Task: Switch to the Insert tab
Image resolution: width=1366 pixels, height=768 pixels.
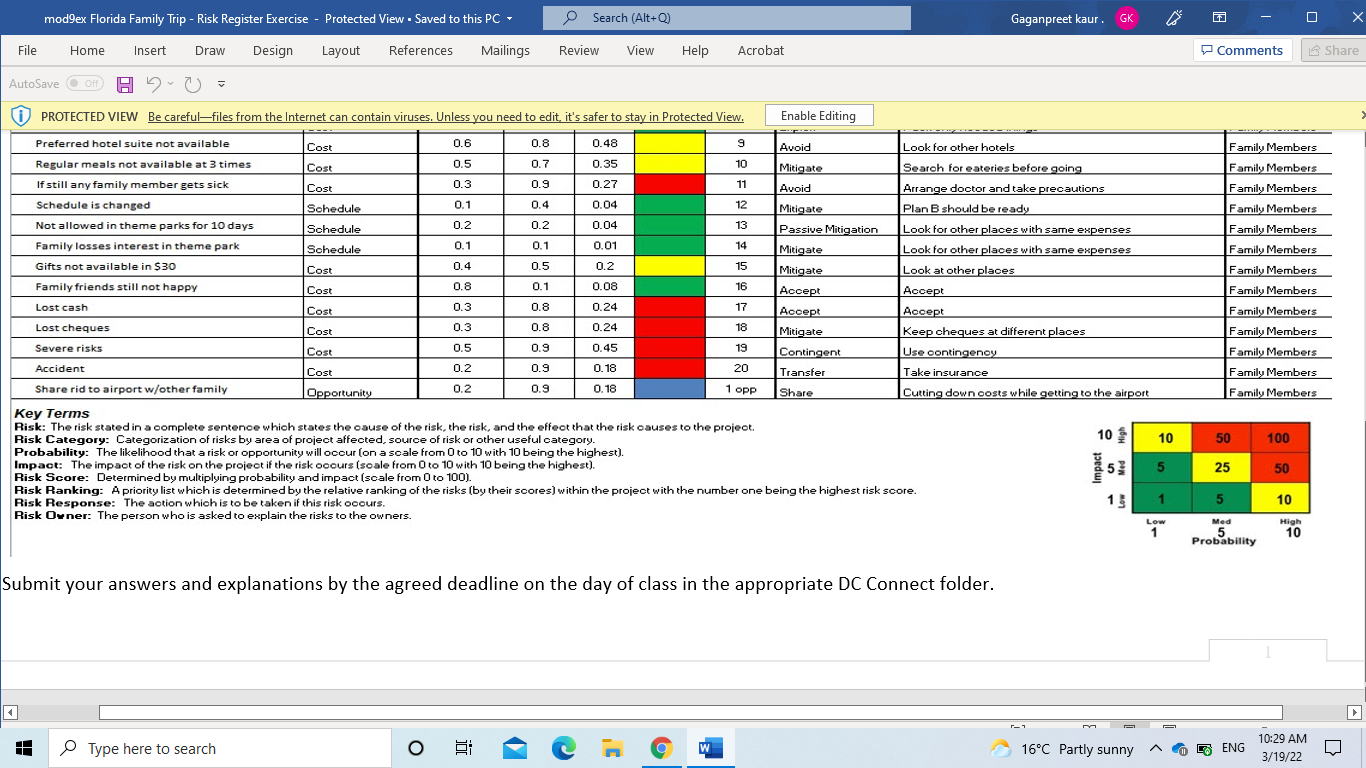Action: point(150,50)
